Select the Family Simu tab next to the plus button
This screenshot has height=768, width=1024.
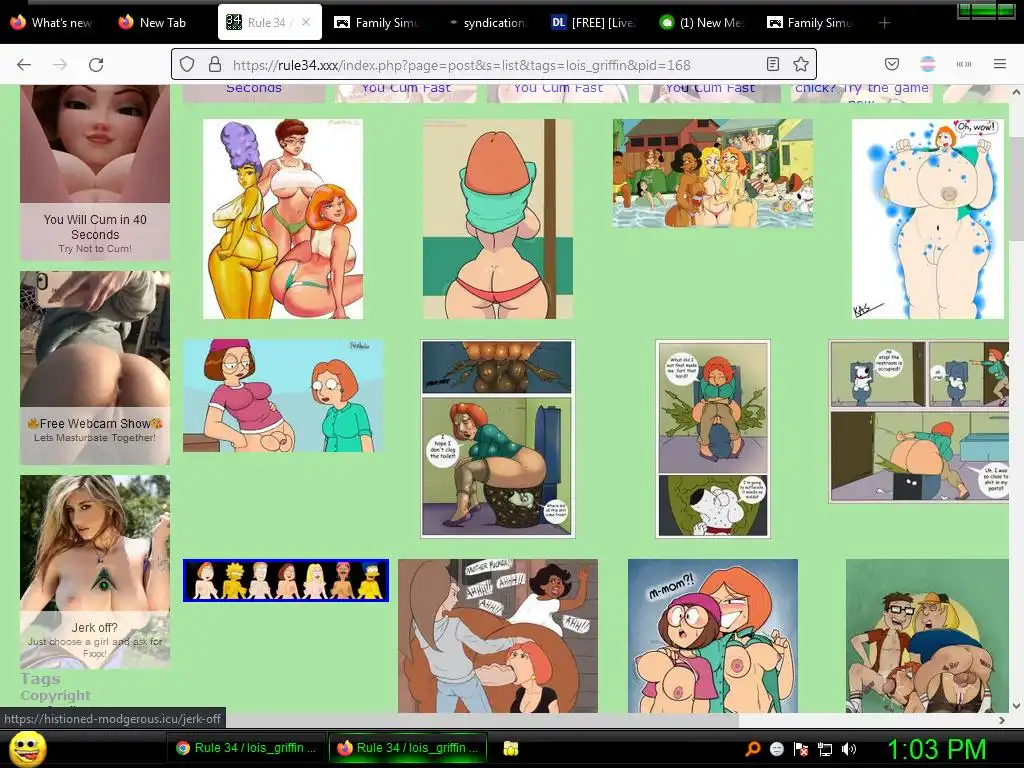(x=810, y=23)
